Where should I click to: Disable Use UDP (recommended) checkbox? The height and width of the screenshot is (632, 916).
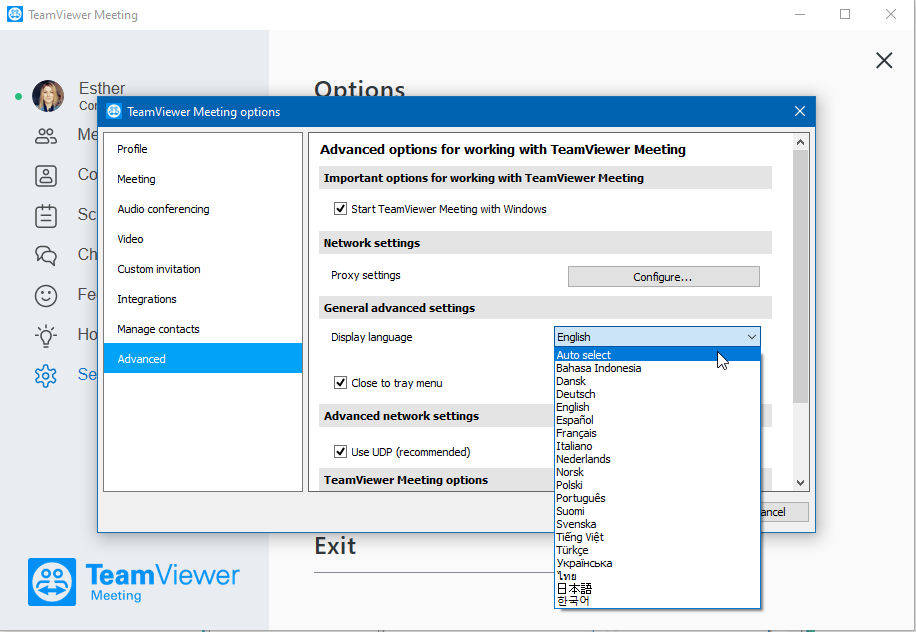pyautogui.click(x=340, y=452)
